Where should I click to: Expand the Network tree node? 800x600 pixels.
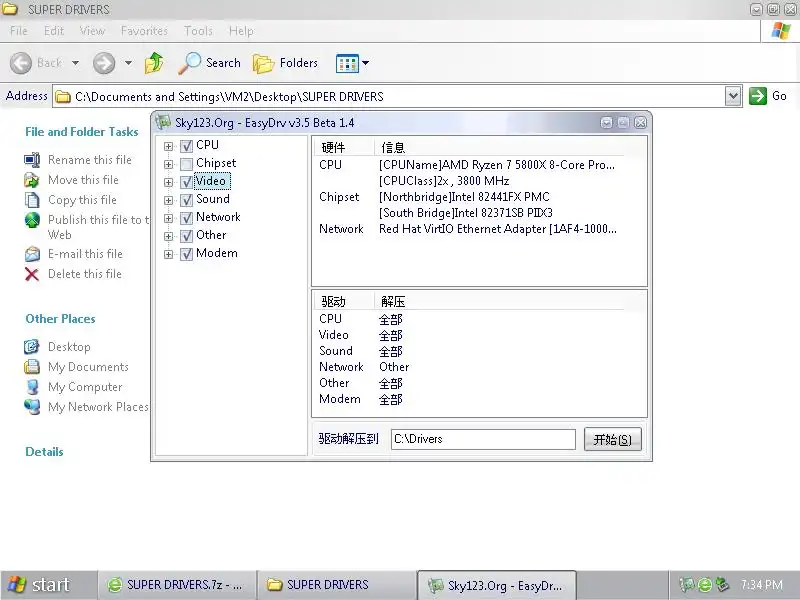168,218
